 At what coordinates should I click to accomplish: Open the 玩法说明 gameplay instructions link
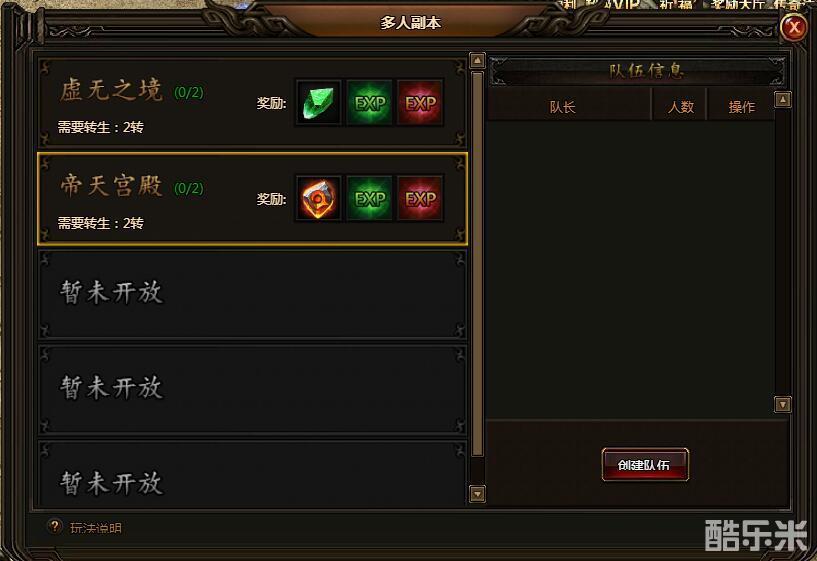96,528
